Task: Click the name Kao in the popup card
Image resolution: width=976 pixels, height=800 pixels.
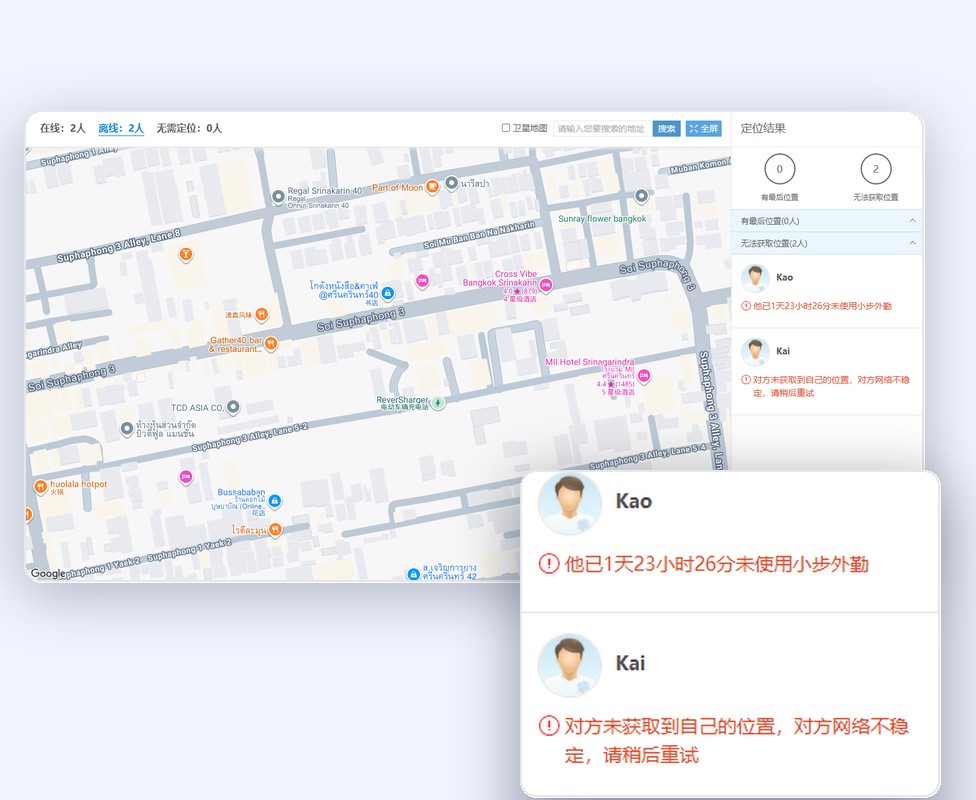Action: 634,501
